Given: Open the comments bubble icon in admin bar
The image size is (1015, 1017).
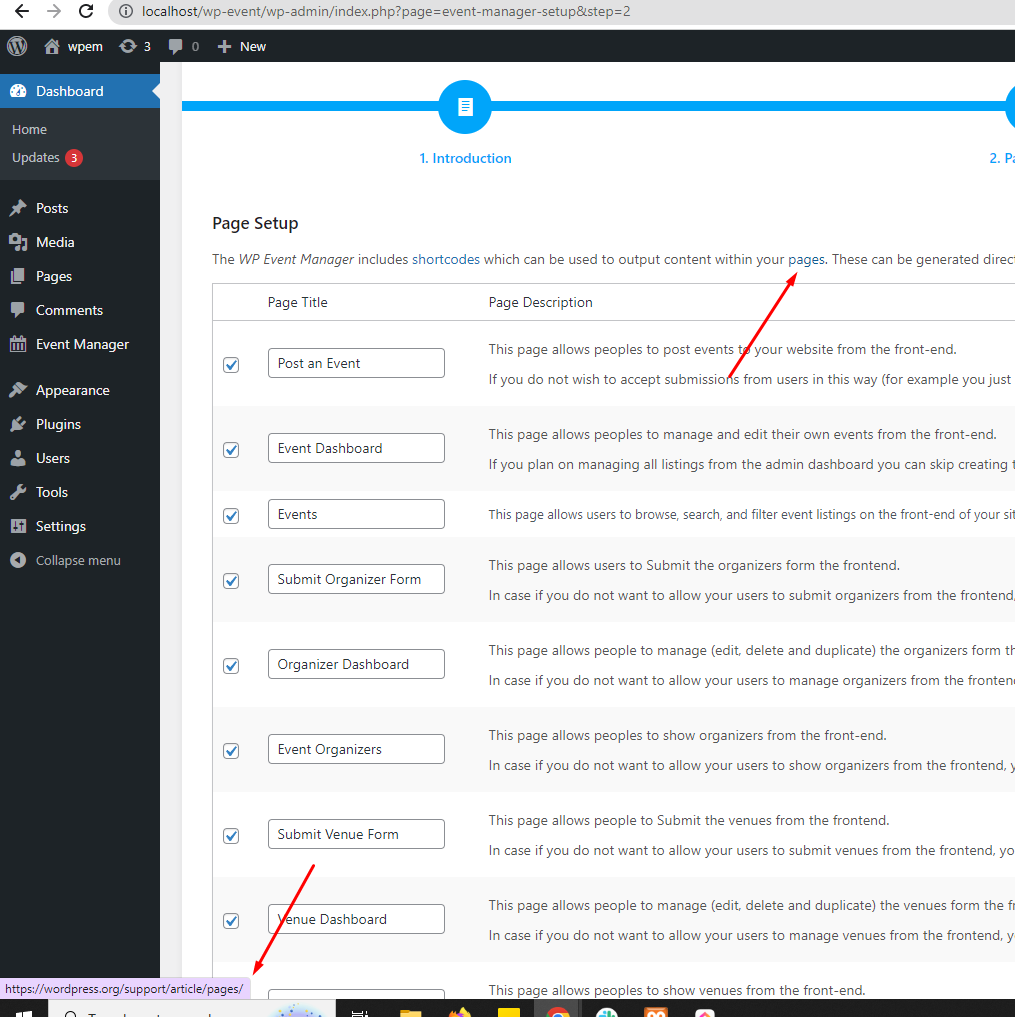Looking at the screenshot, I should (175, 46).
